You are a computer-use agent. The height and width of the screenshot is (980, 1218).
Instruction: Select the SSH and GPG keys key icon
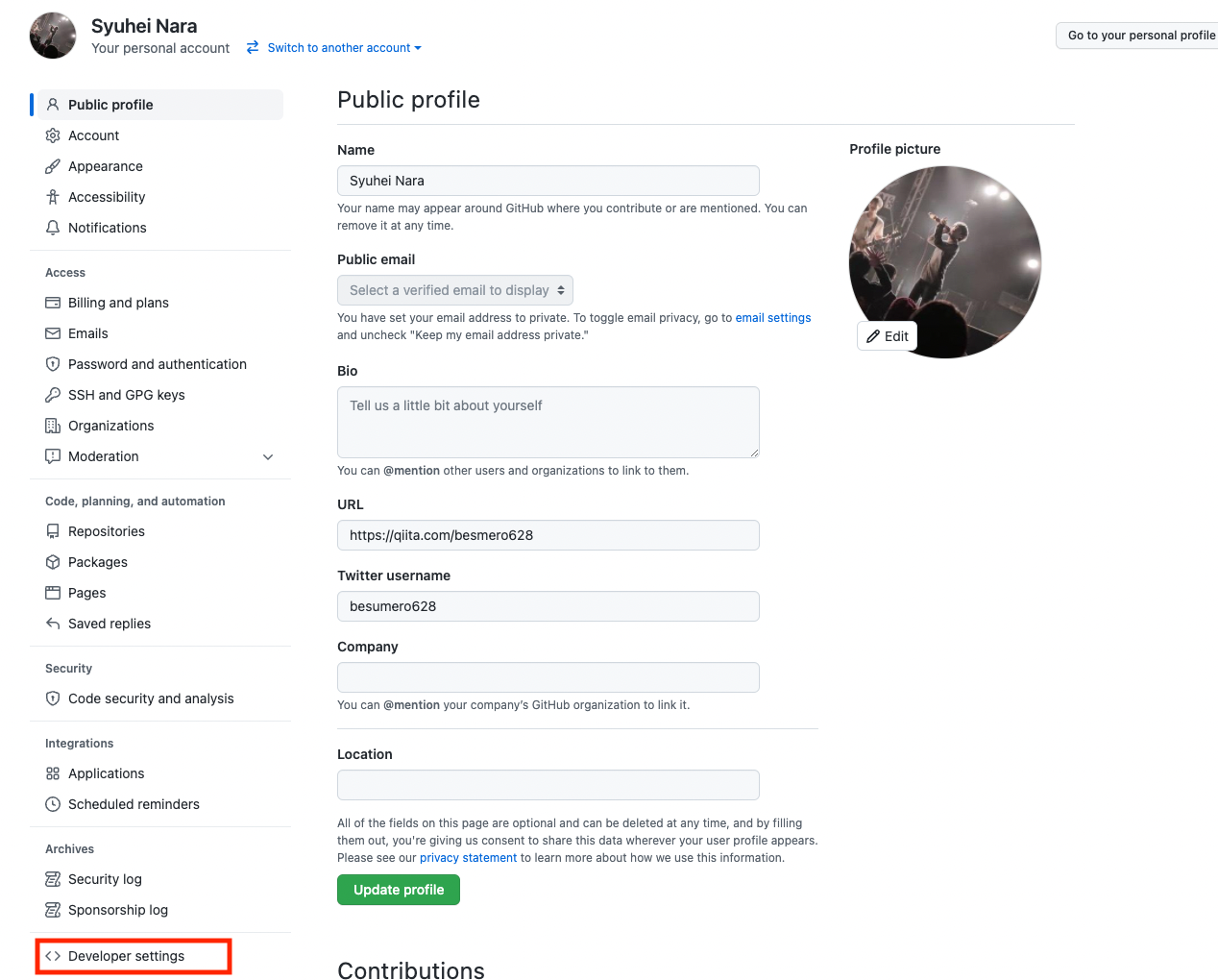pos(53,395)
